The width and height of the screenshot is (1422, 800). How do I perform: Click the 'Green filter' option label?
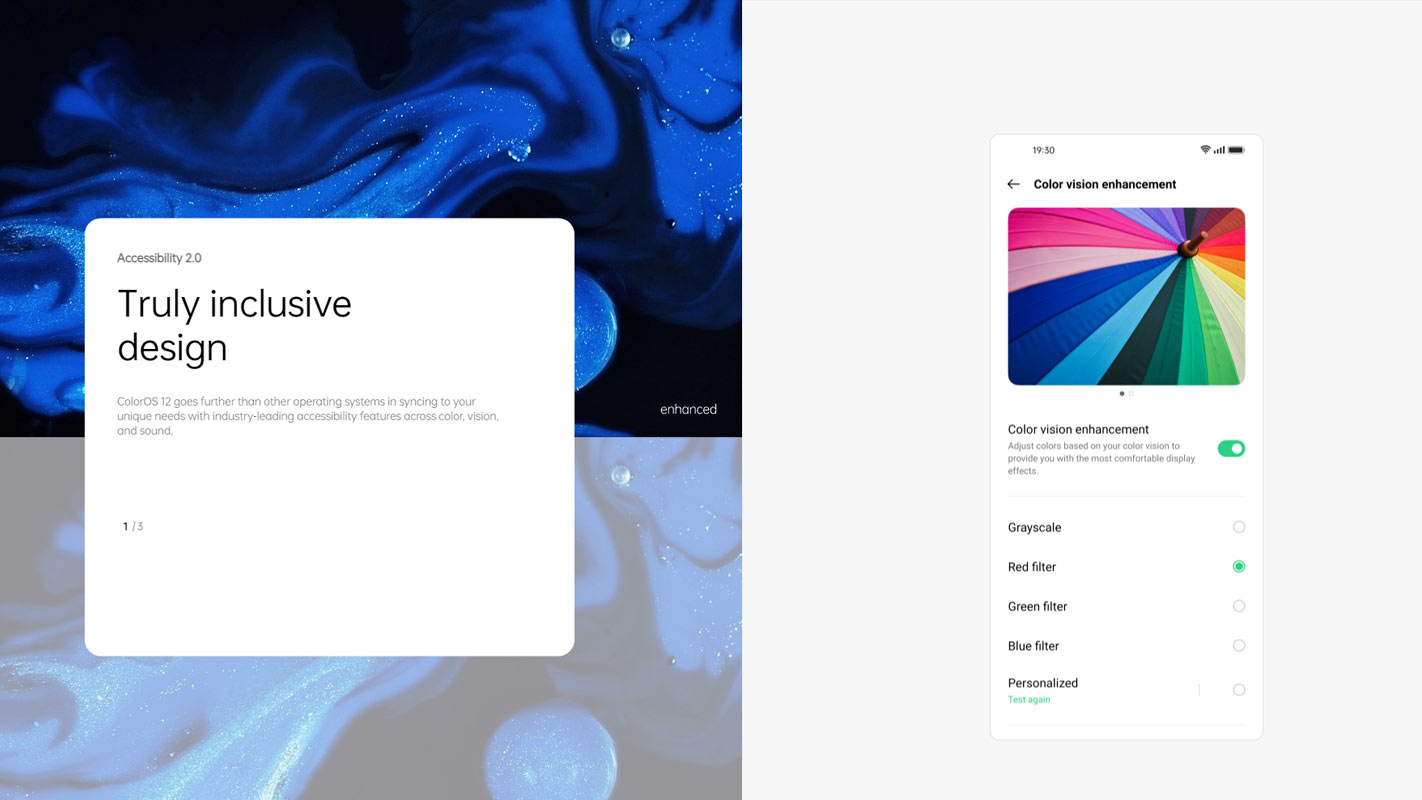pyautogui.click(x=1038, y=607)
